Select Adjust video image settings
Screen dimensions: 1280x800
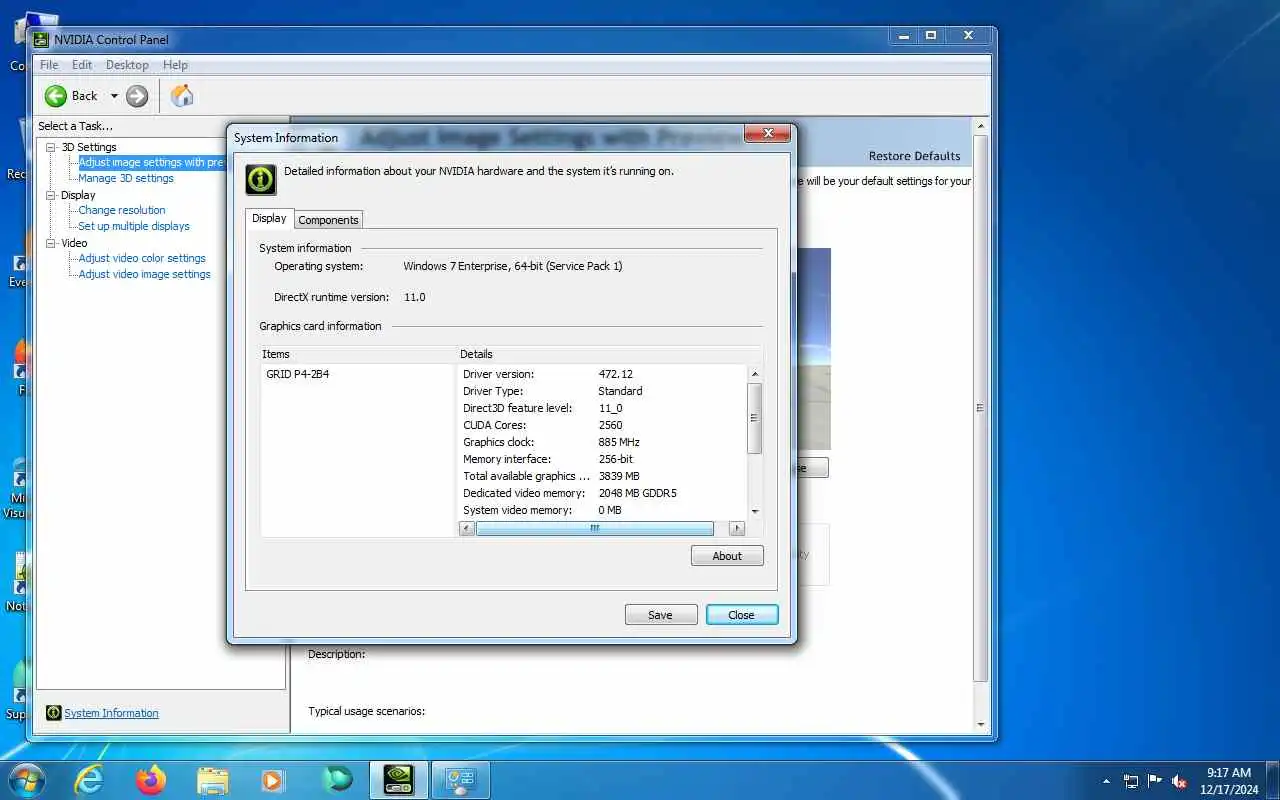(144, 274)
